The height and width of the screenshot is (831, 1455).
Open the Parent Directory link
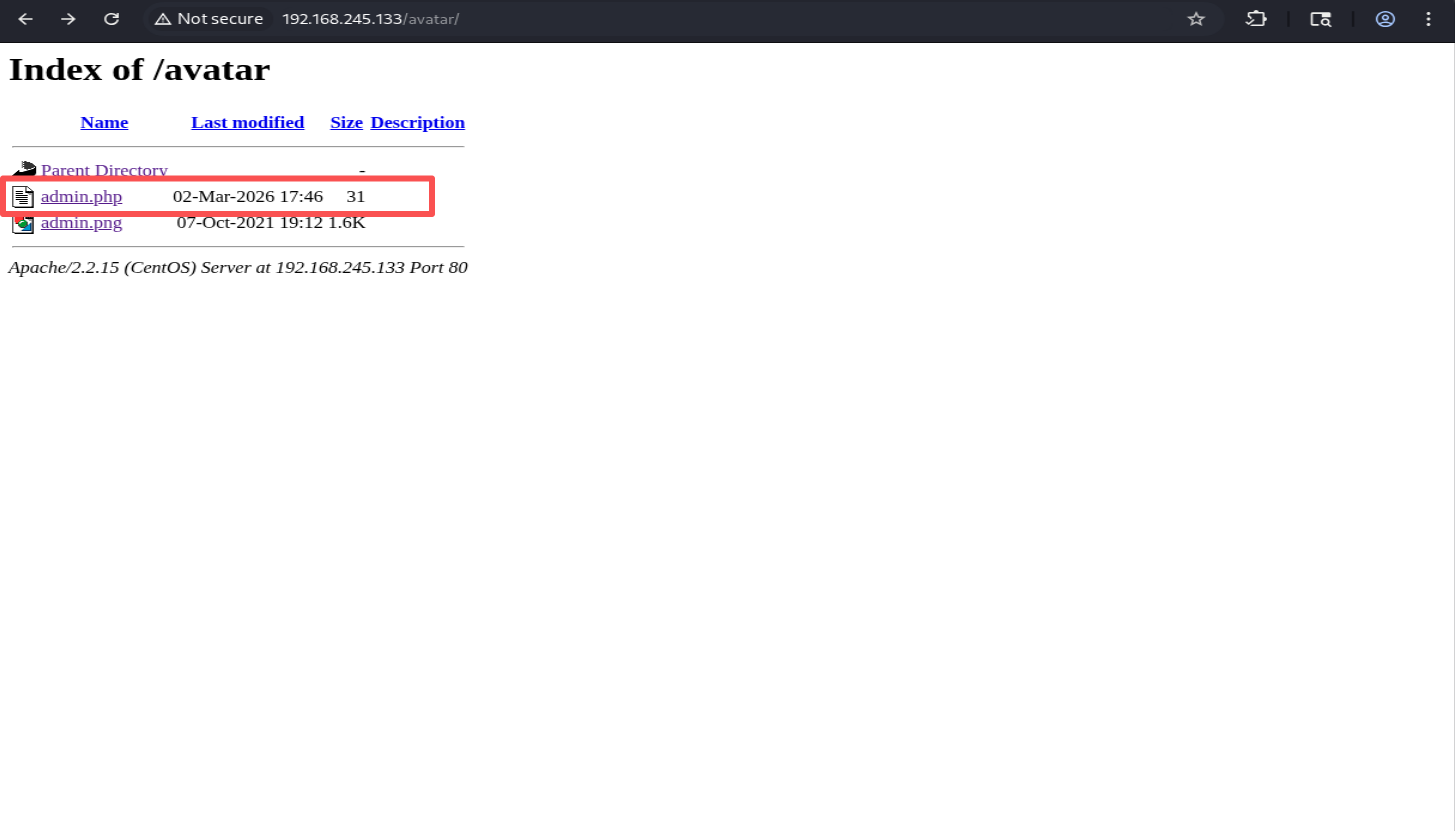coord(104,170)
